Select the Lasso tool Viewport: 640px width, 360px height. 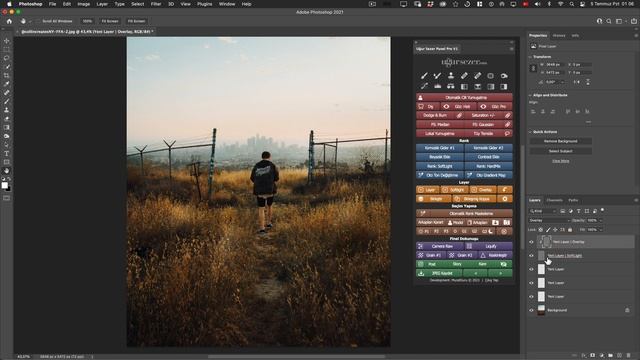click(x=7, y=58)
